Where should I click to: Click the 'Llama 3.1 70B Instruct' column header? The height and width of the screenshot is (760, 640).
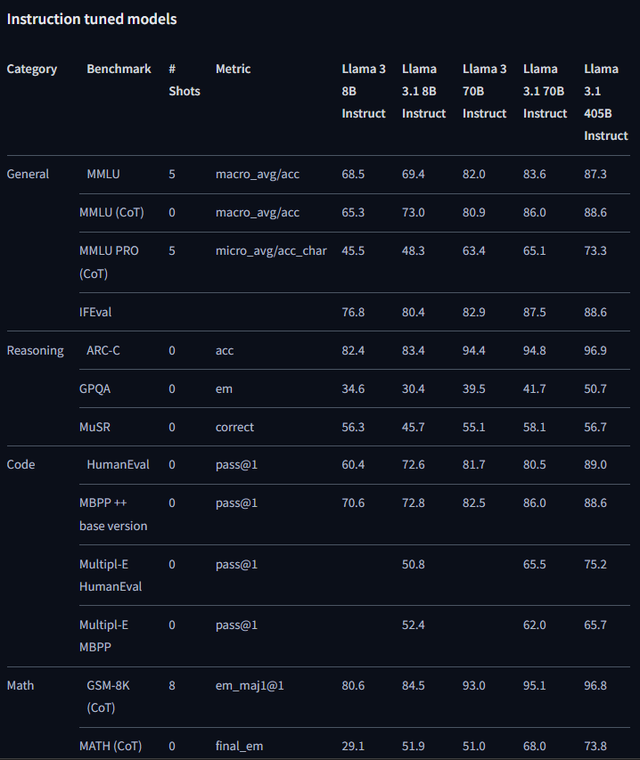coord(545,91)
